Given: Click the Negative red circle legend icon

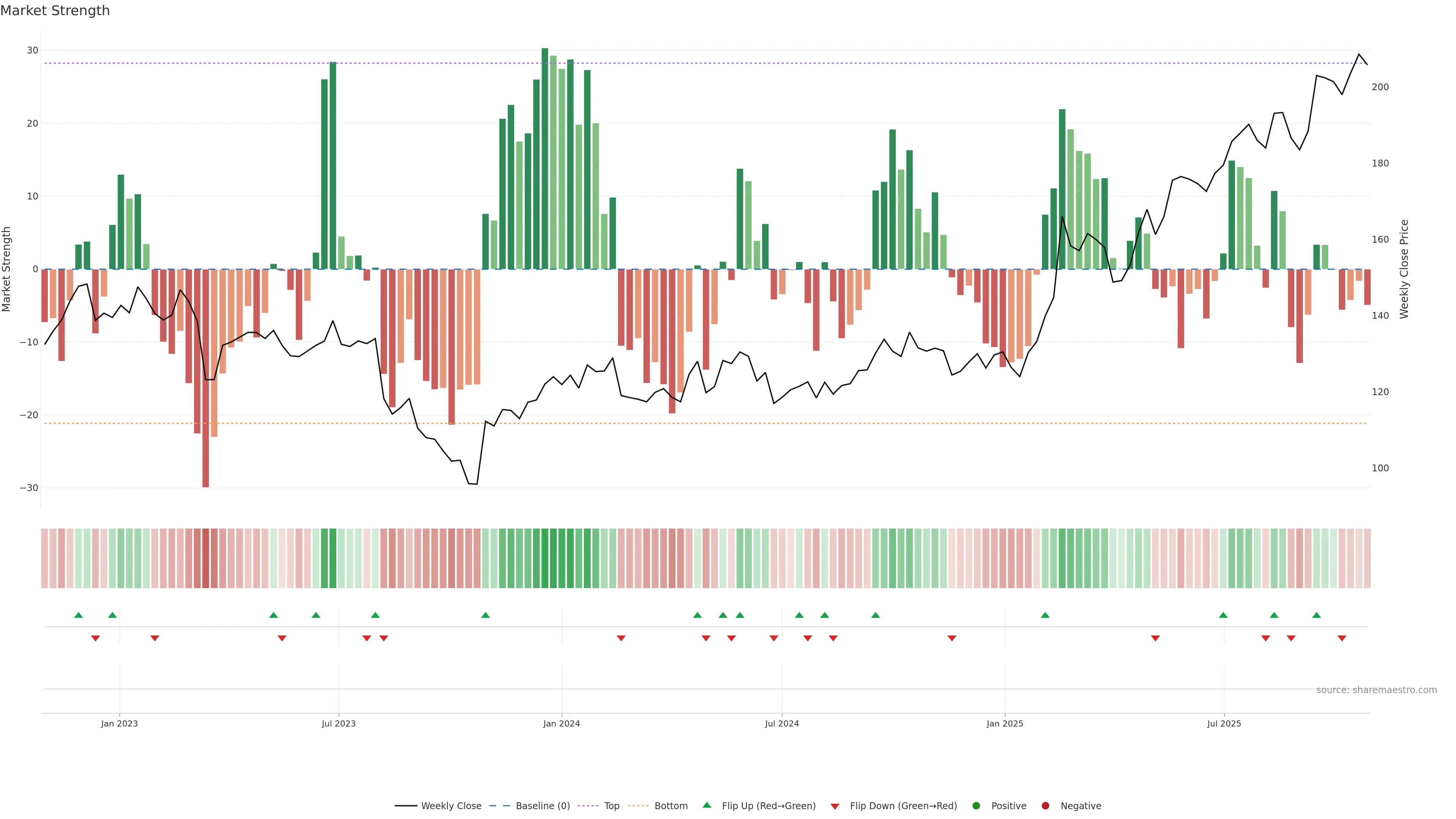Looking at the screenshot, I should pyautogui.click(x=1045, y=805).
